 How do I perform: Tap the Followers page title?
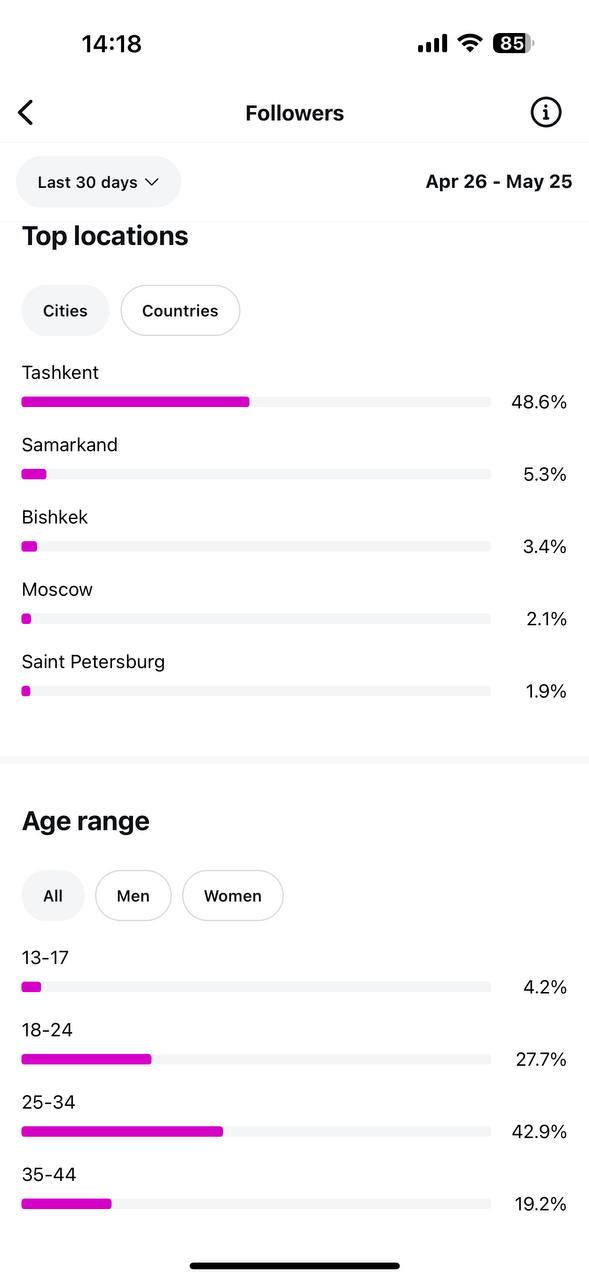(294, 113)
